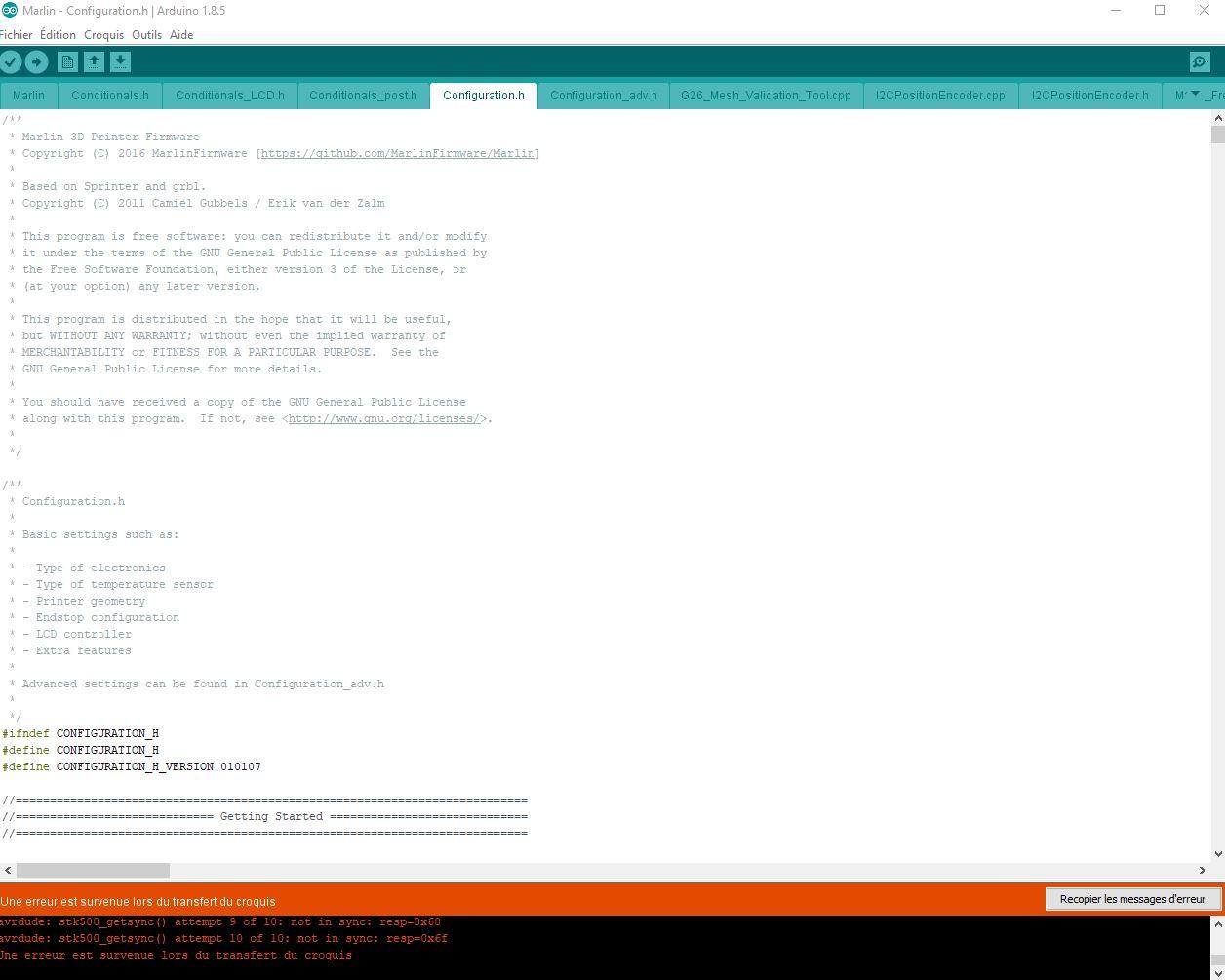Click the 'attempt 10 of 10' avrdude console line
This screenshot has height=980, width=1225.
[223, 938]
